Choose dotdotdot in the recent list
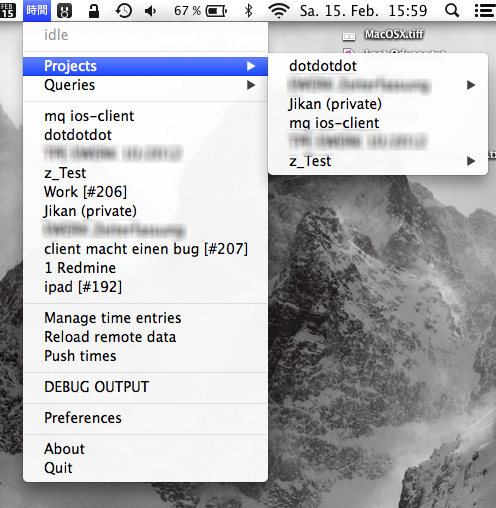Viewport: 496px width, 508px height. tap(145, 135)
